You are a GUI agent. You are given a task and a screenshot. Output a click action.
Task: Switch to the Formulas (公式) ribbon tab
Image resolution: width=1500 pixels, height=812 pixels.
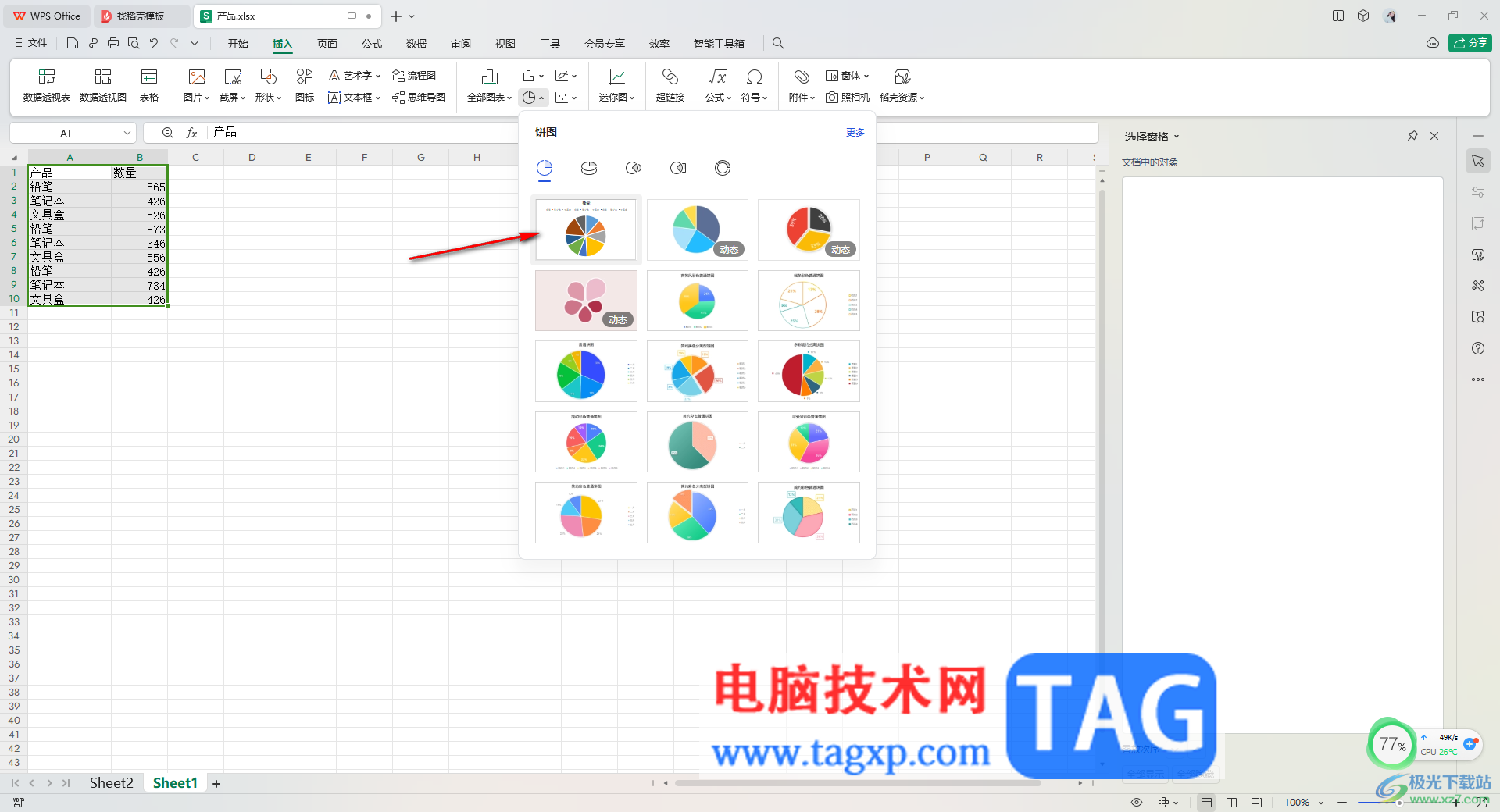(x=372, y=44)
